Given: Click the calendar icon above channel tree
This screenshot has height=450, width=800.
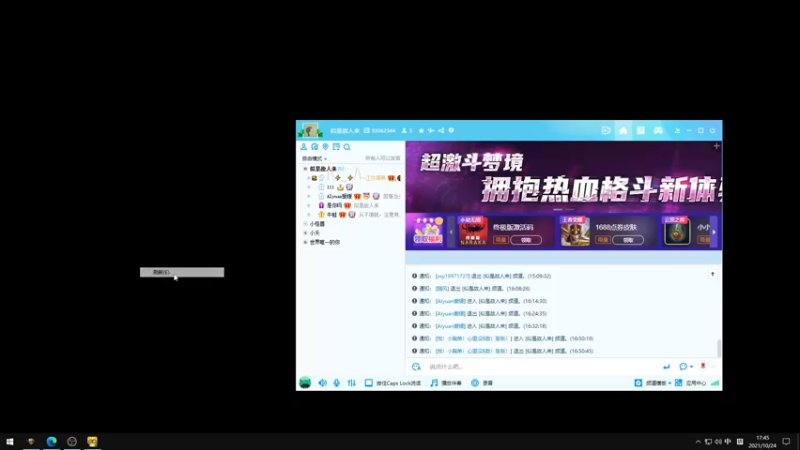Looking at the screenshot, I should click(336, 147).
